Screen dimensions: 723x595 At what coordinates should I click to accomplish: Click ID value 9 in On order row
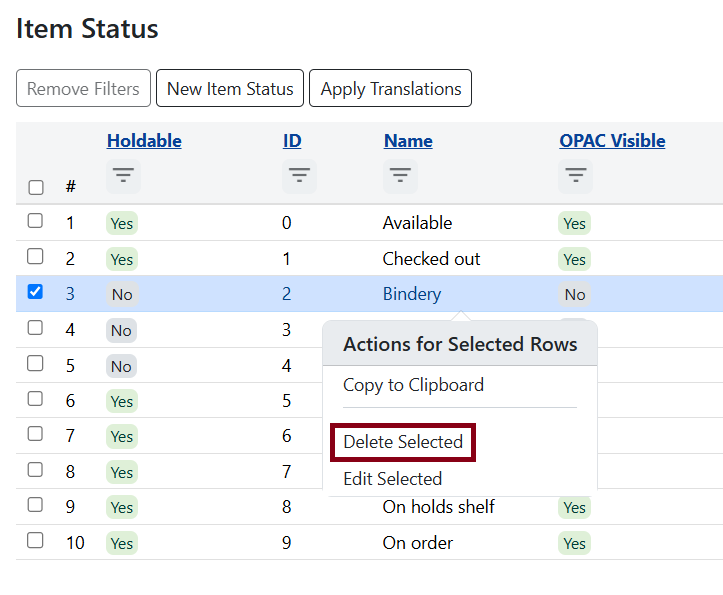pyautogui.click(x=287, y=543)
